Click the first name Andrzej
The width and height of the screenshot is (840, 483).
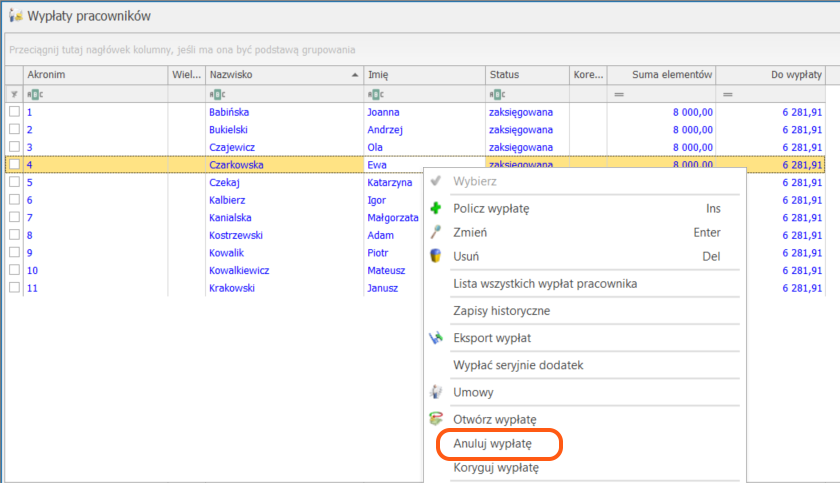pos(385,130)
